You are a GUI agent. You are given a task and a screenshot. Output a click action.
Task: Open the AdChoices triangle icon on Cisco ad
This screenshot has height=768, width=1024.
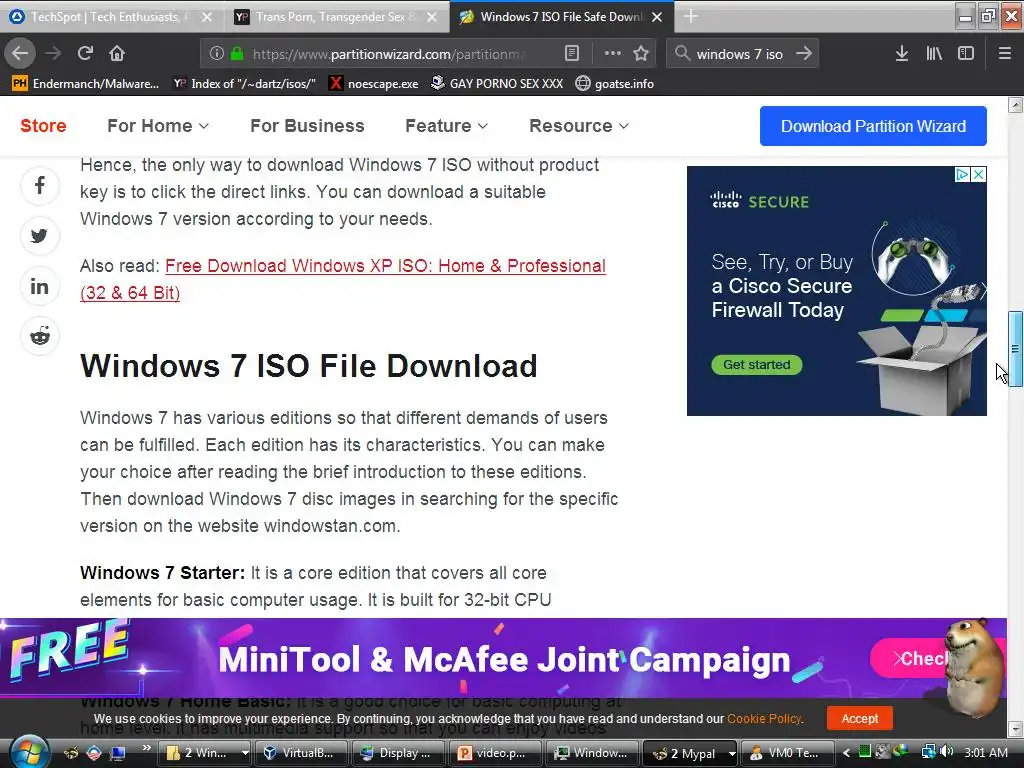[x=963, y=174]
